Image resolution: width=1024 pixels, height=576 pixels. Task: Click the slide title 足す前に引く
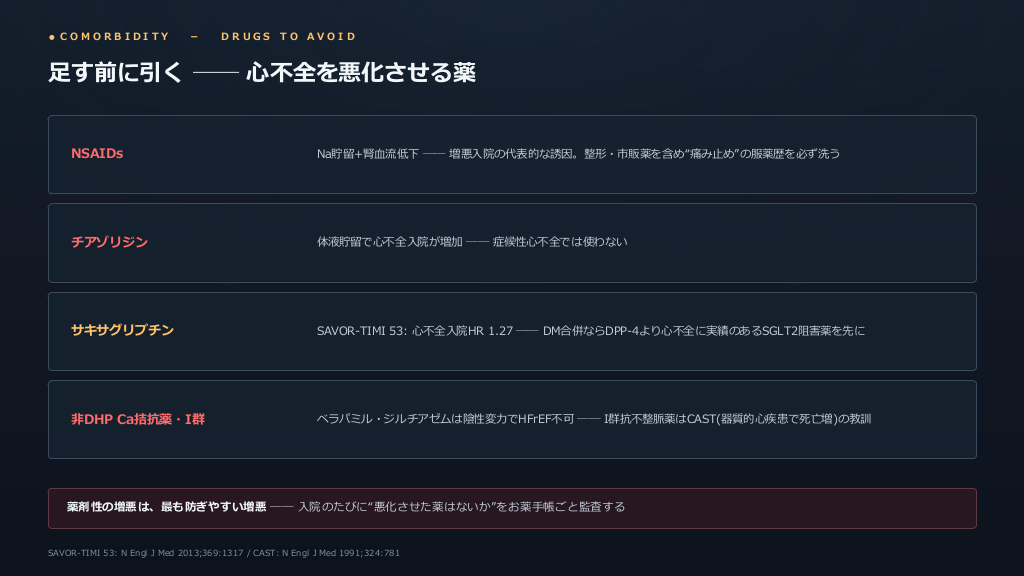pyautogui.click(x=115, y=72)
